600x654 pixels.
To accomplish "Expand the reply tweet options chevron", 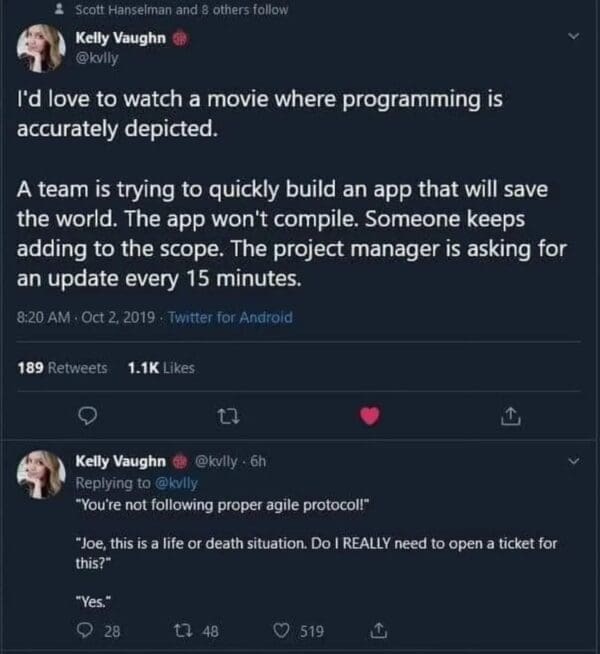I will click(573, 462).
